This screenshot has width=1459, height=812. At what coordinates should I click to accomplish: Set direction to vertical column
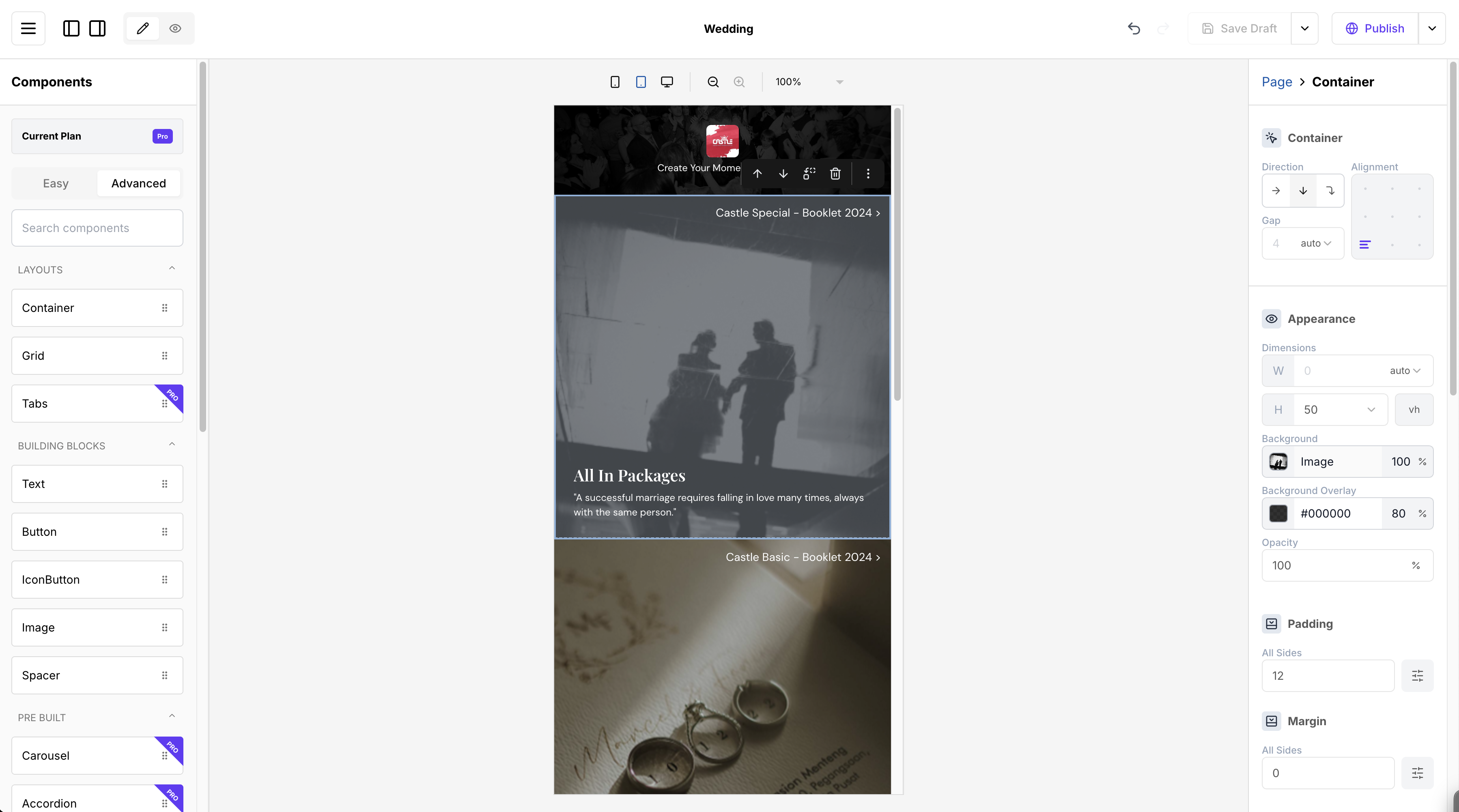pyautogui.click(x=1303, y=191)
